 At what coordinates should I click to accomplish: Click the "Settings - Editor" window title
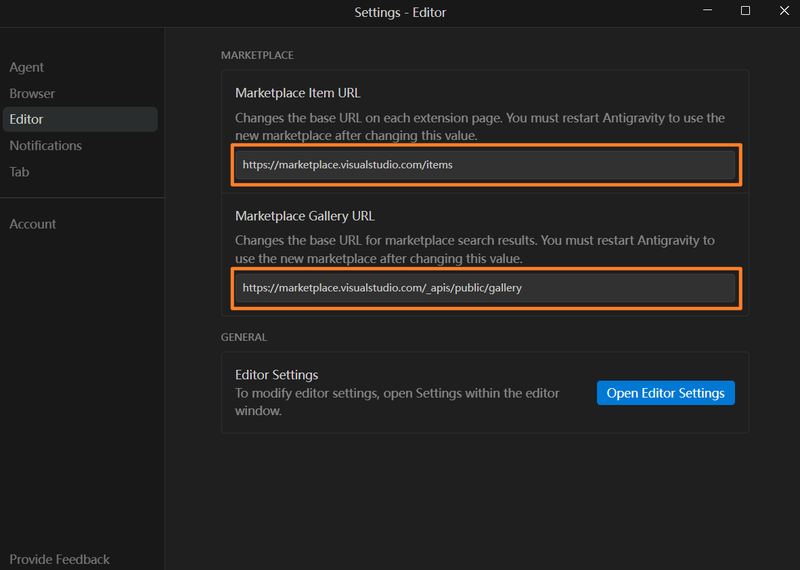coord(400,12)
